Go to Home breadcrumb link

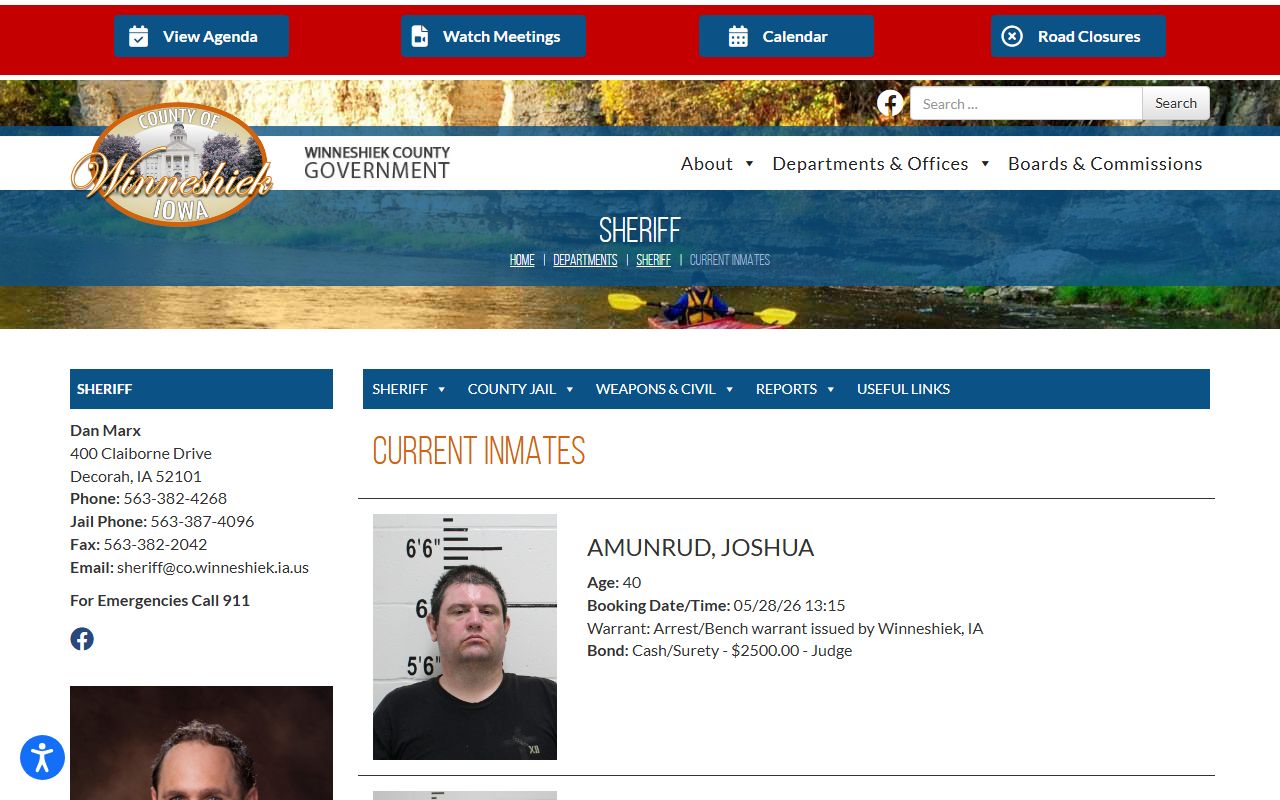tap(522, 260)
